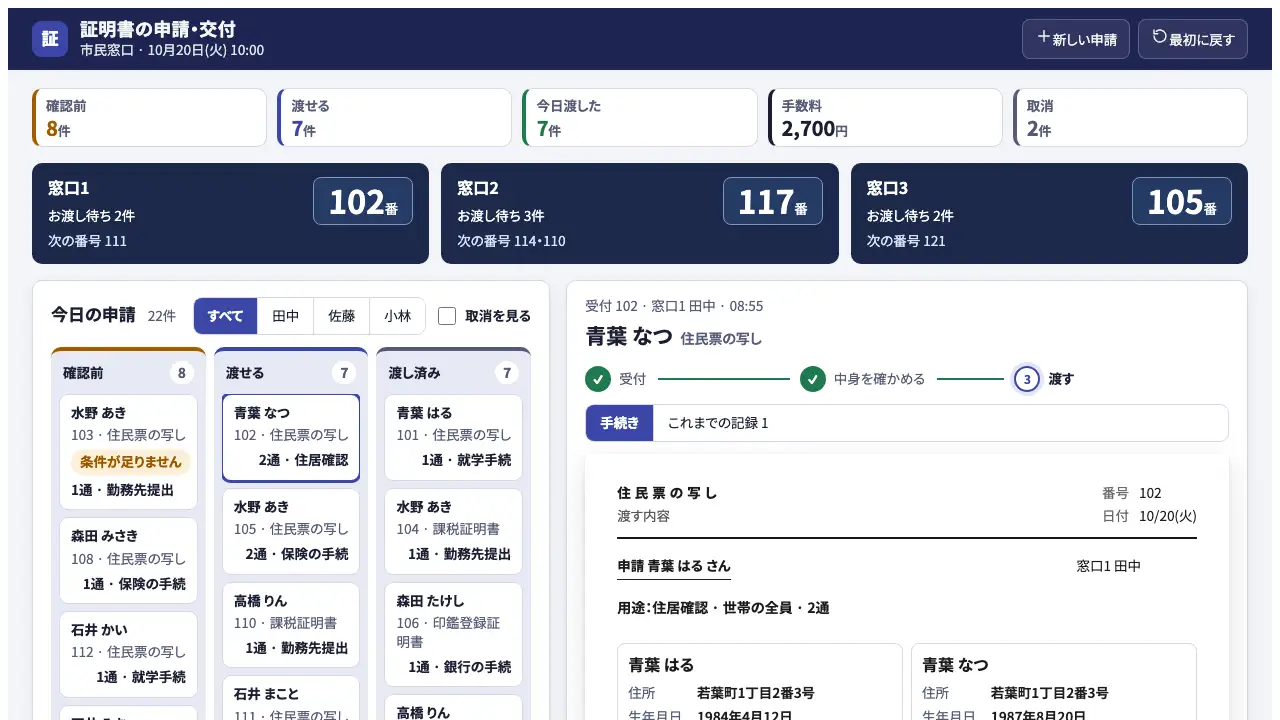This screenshot has height=720, width=1280.
Task: Click the 受付 102・窓口1 田中・08:55 line
Action: tap(674, 306)
